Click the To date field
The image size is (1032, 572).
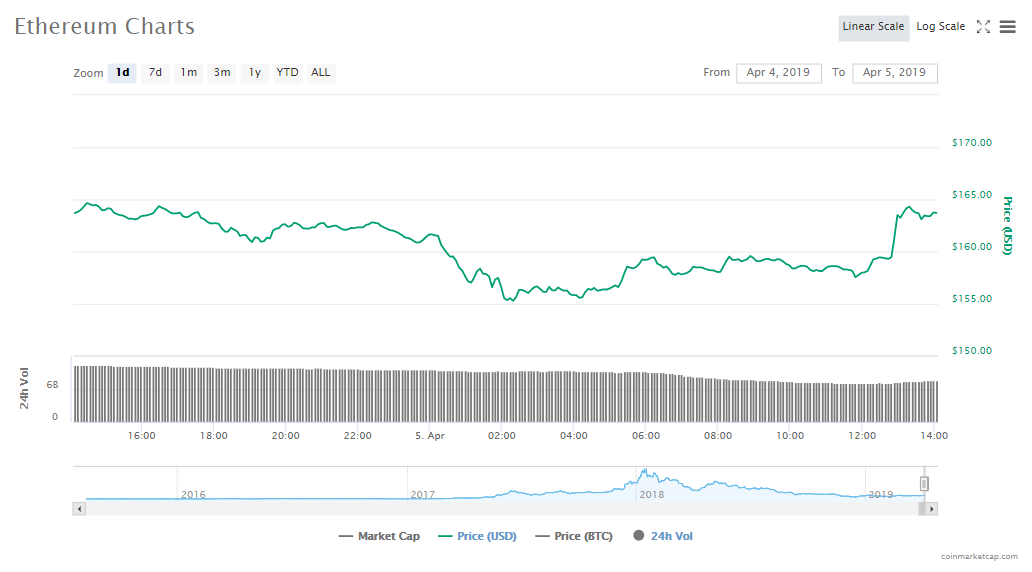[894, 73]
